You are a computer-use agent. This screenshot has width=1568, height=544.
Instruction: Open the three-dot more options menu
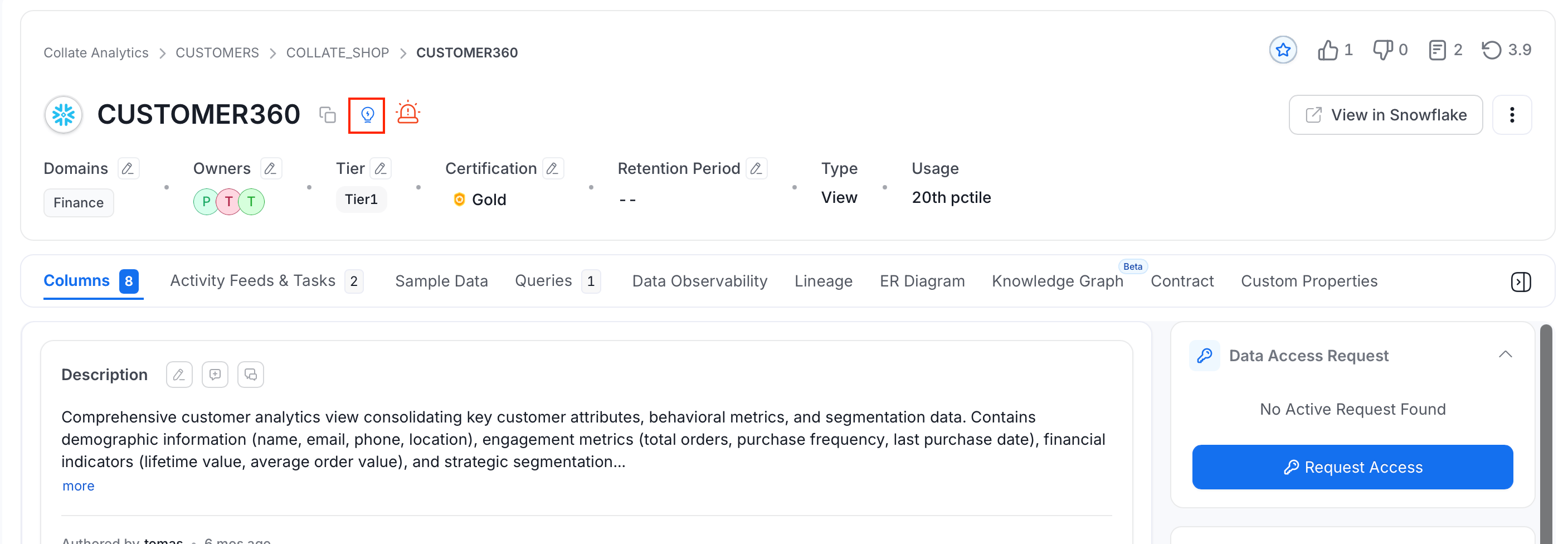coord(1511,115)
